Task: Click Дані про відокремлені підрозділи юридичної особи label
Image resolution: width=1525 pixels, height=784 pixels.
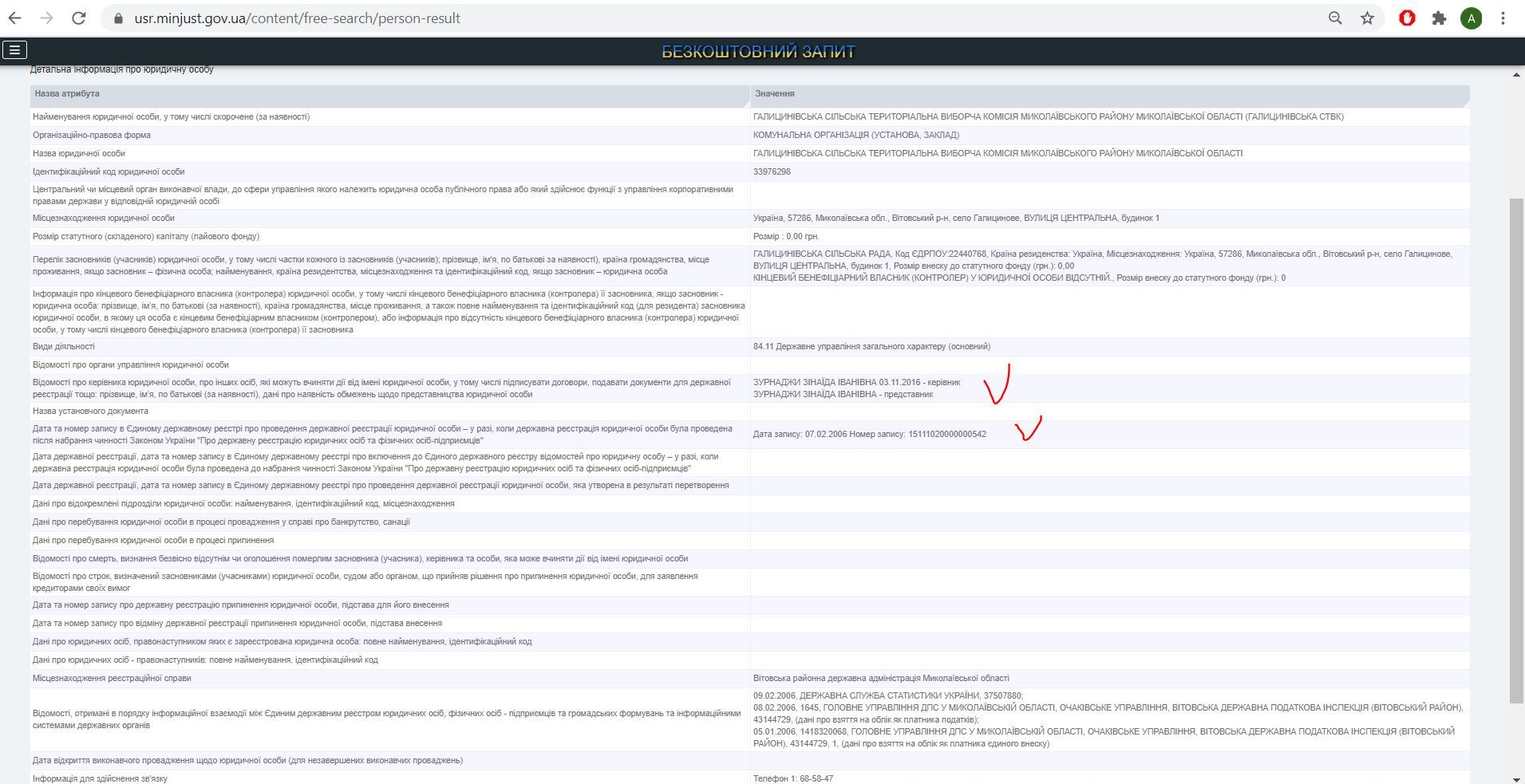Action: [x=243, y=503]
